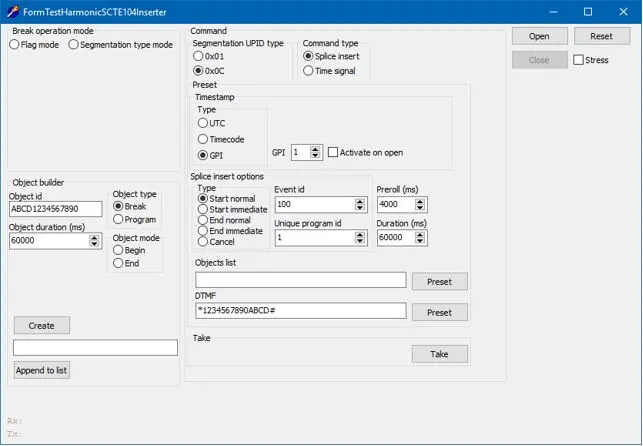Click the Open button
Screen dimensions: 643x446
(539, 36)
